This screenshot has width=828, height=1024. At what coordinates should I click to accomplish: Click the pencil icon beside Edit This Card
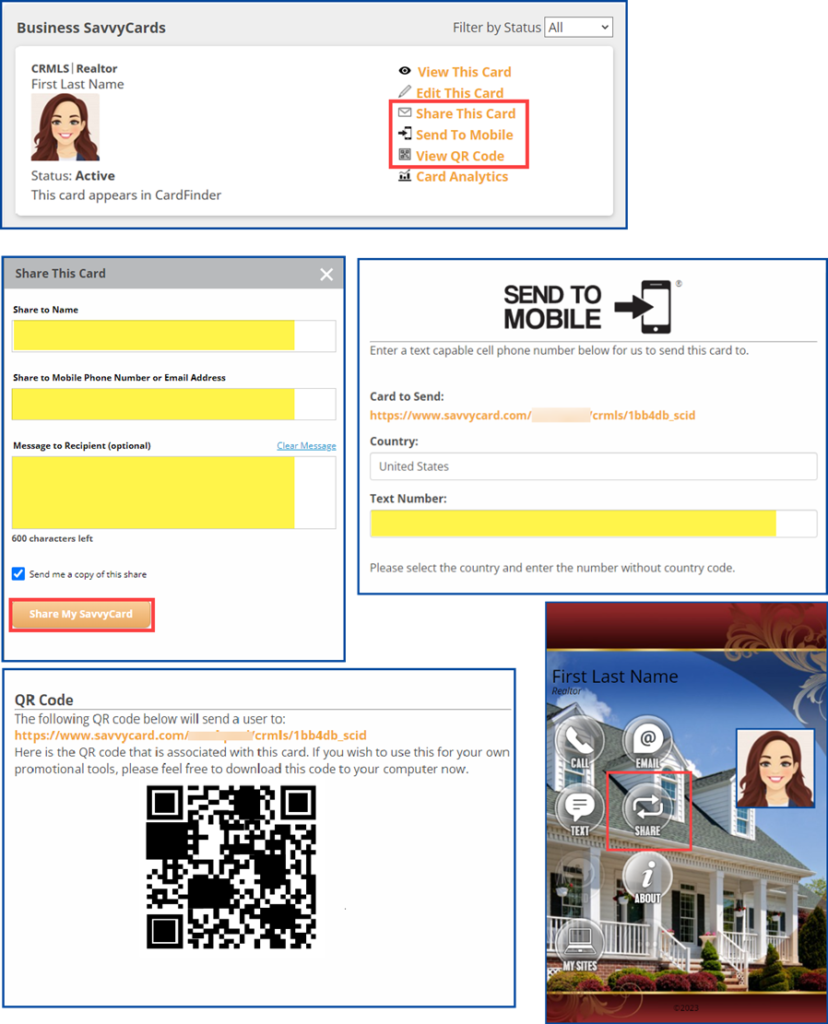click(405, 92)
